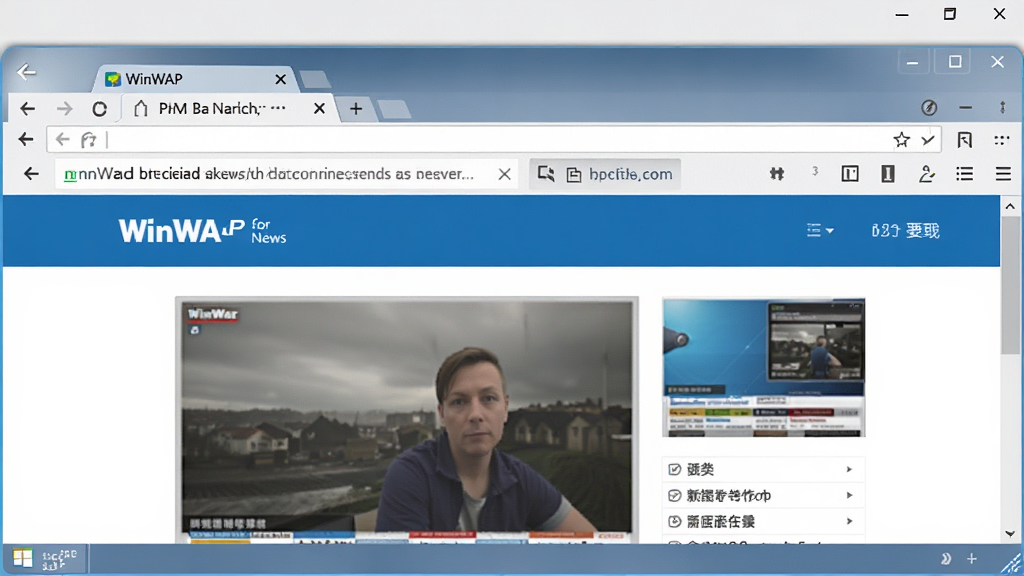Click the address bar inner back arrow

[x=62, y=139]
